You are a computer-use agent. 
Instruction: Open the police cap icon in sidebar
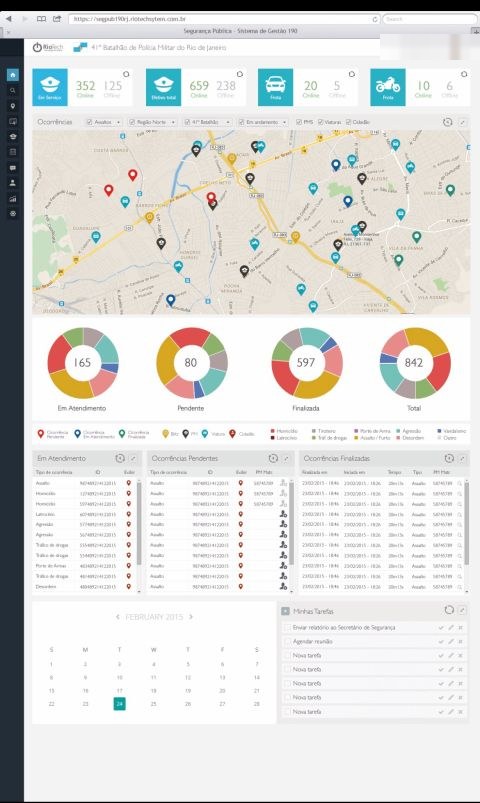click(x=13, y=137)
